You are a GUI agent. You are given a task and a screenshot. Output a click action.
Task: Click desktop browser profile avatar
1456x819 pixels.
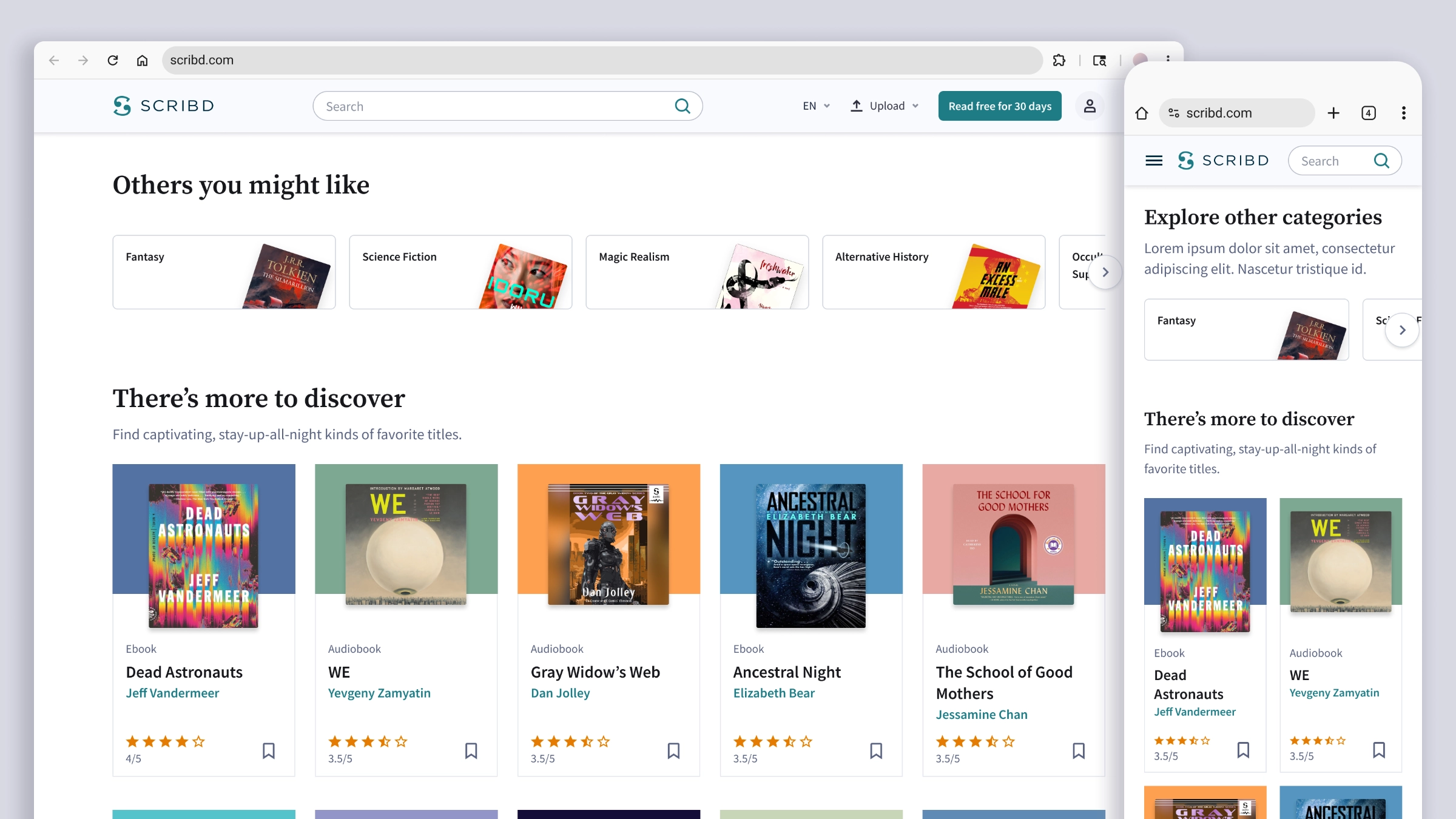(x=1141, y=59)
